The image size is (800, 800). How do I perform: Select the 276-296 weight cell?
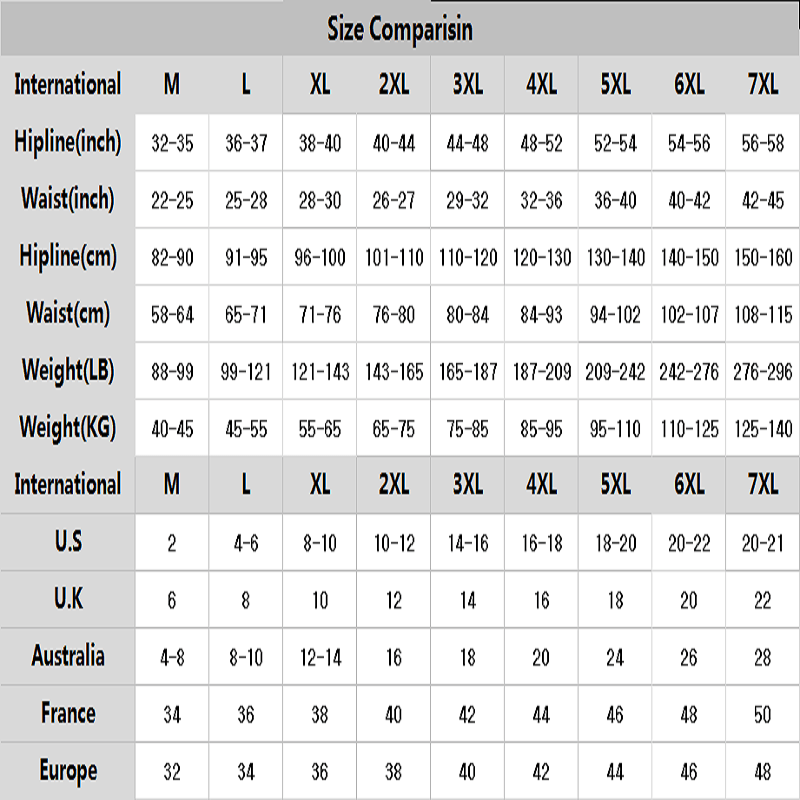(x=763, y=372)
